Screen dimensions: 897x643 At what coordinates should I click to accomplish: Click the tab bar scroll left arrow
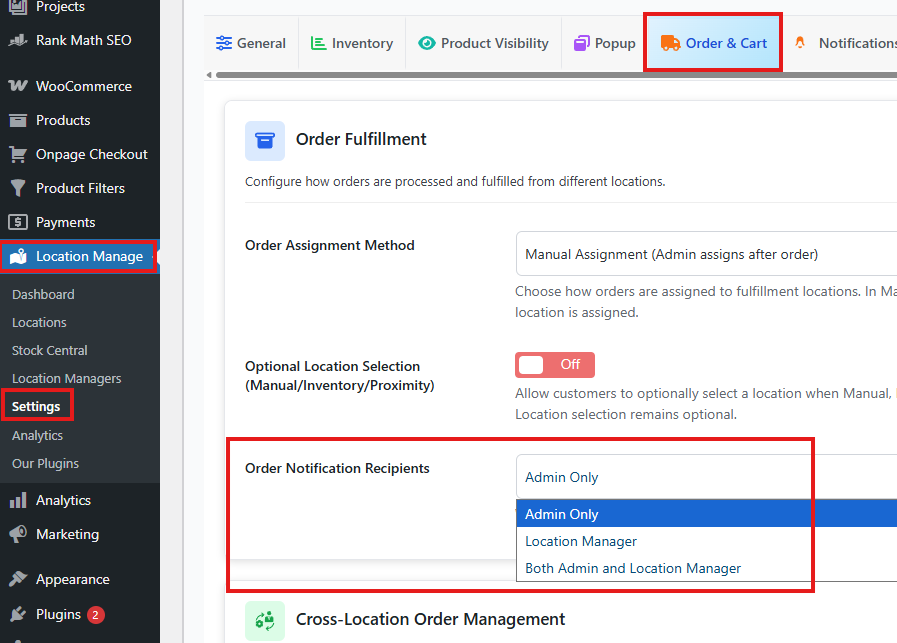(x=209, y=75)
